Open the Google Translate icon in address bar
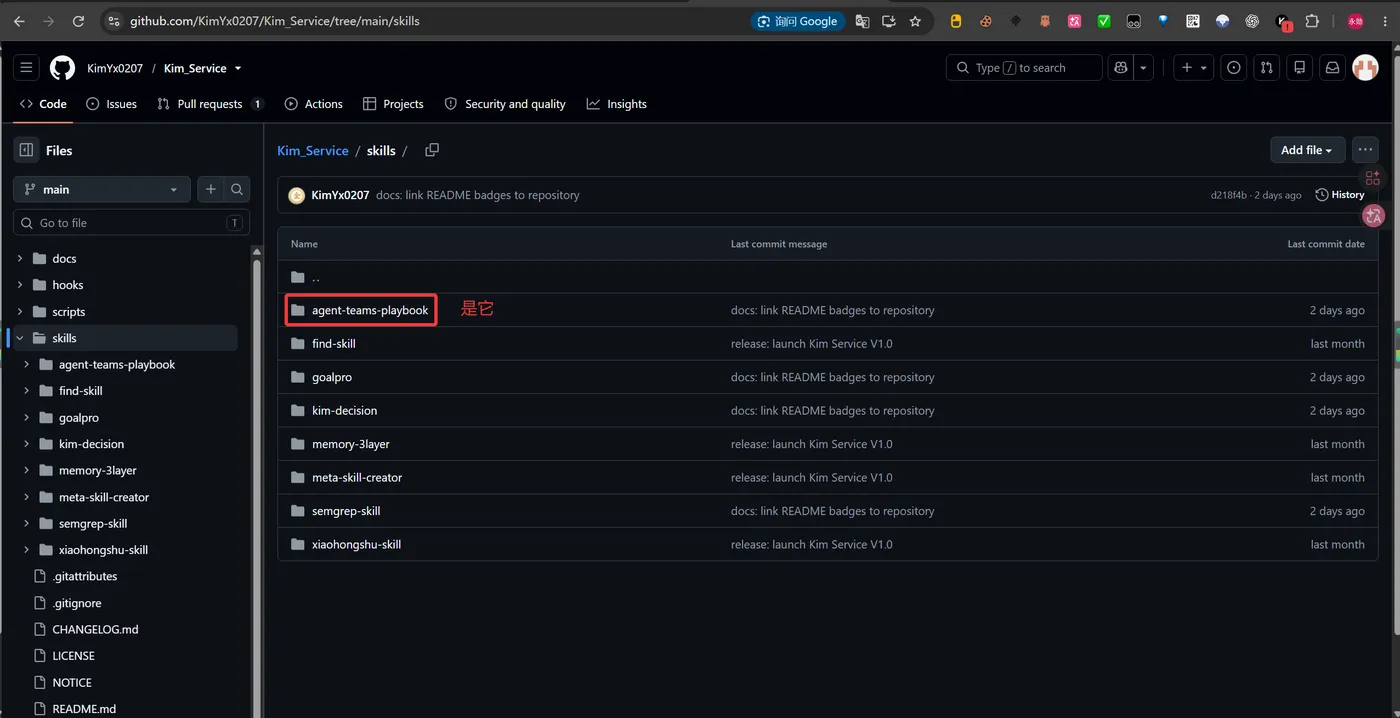The image size is (1400, 718). tap(862, 21)
